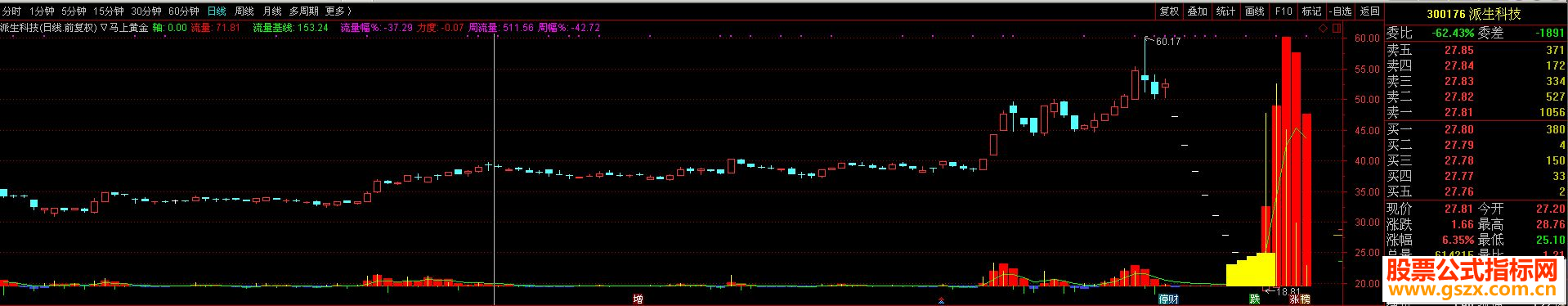Viewport: 1568px width, 306px height.
Task: Open the 多周期 multi-period view
Action: tap(303, 11)
